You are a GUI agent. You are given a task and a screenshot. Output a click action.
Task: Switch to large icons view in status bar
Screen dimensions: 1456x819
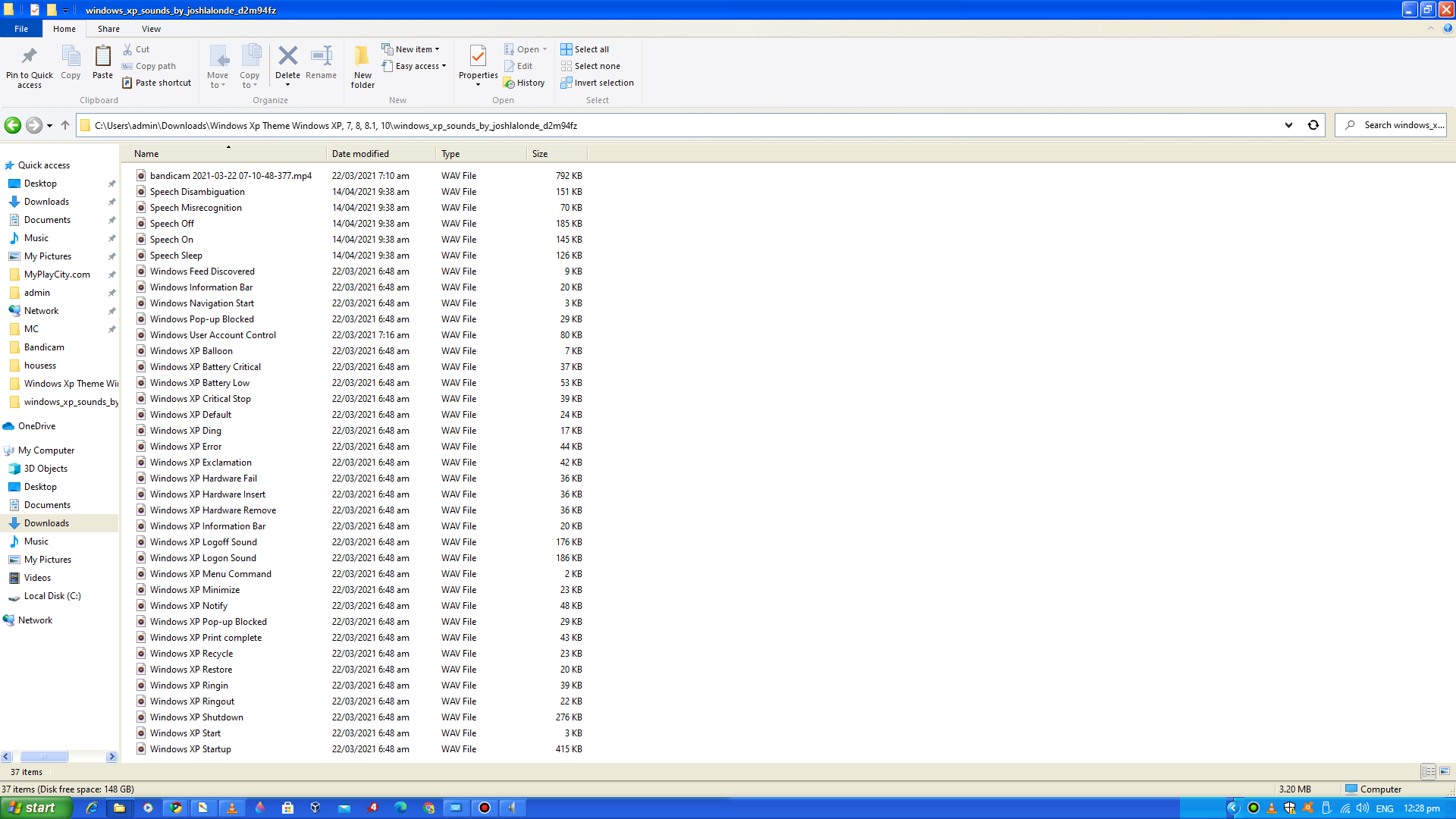pos(1445,771)
